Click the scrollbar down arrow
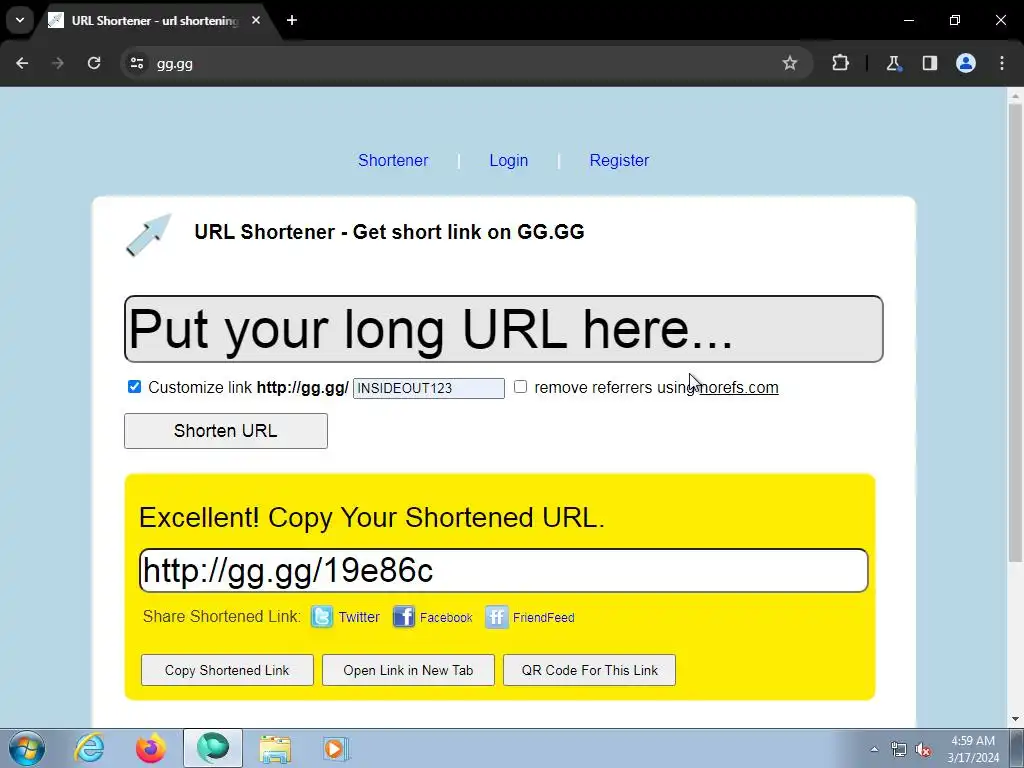 [x=1015, y=720]
